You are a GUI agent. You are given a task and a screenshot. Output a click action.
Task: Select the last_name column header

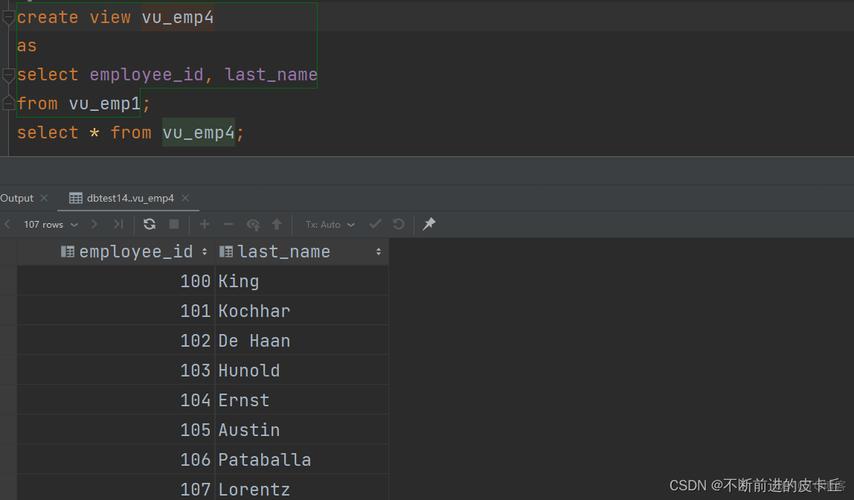(302, 252)
